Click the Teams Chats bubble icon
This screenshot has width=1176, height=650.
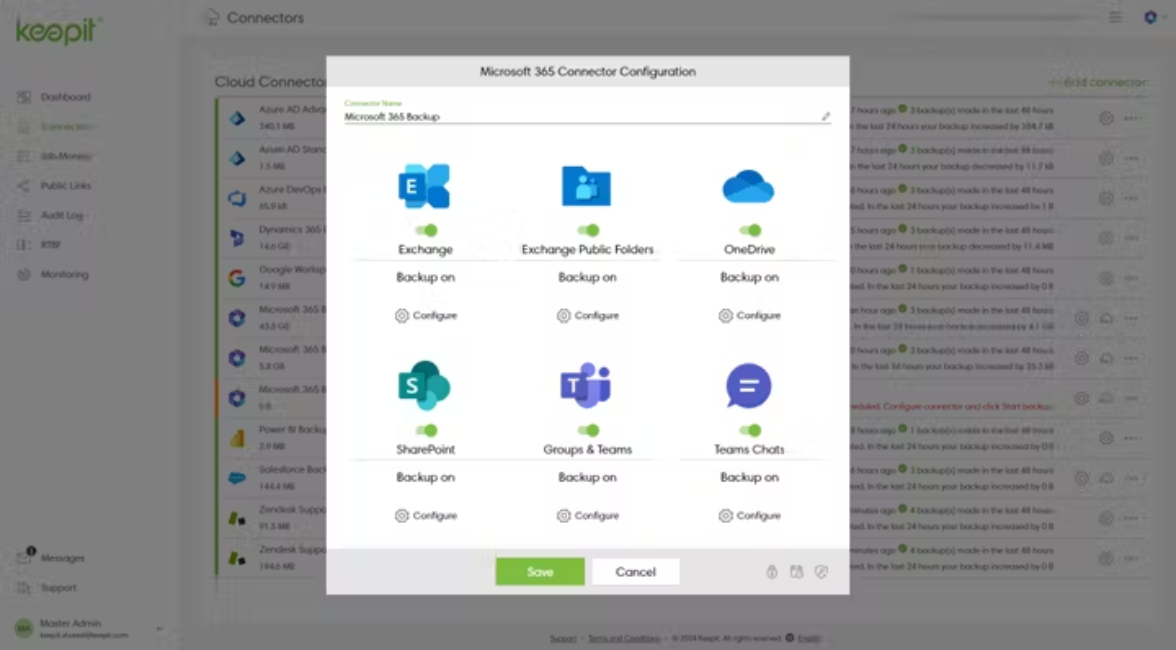tap(748, 385)
